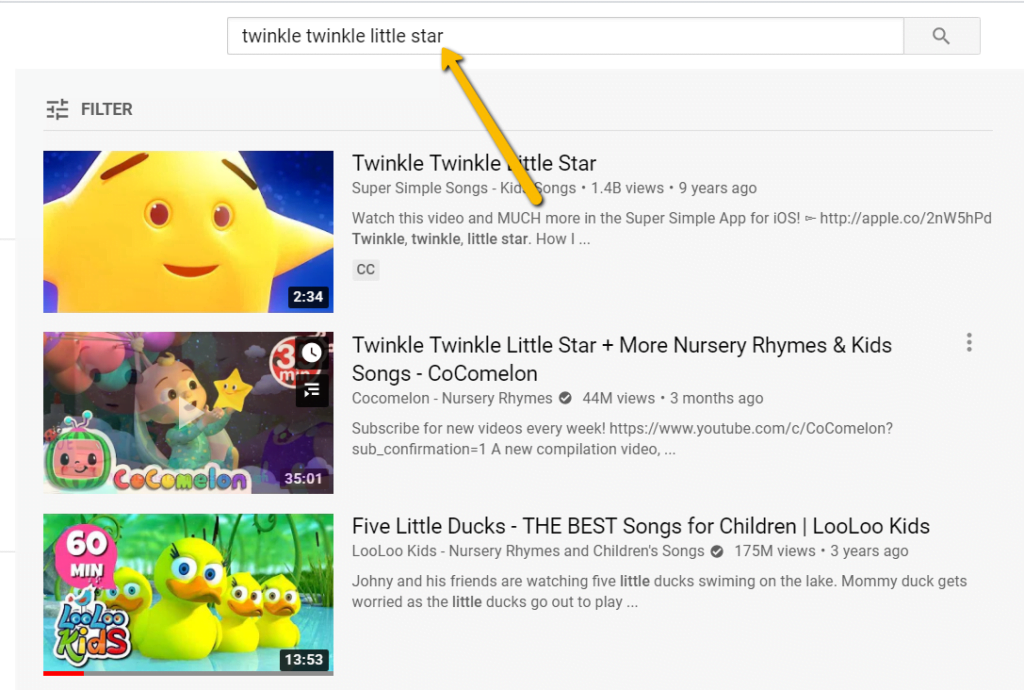The image size is (1024, 690).
Task: Click the magnifier search button
Action: (941, 36)
